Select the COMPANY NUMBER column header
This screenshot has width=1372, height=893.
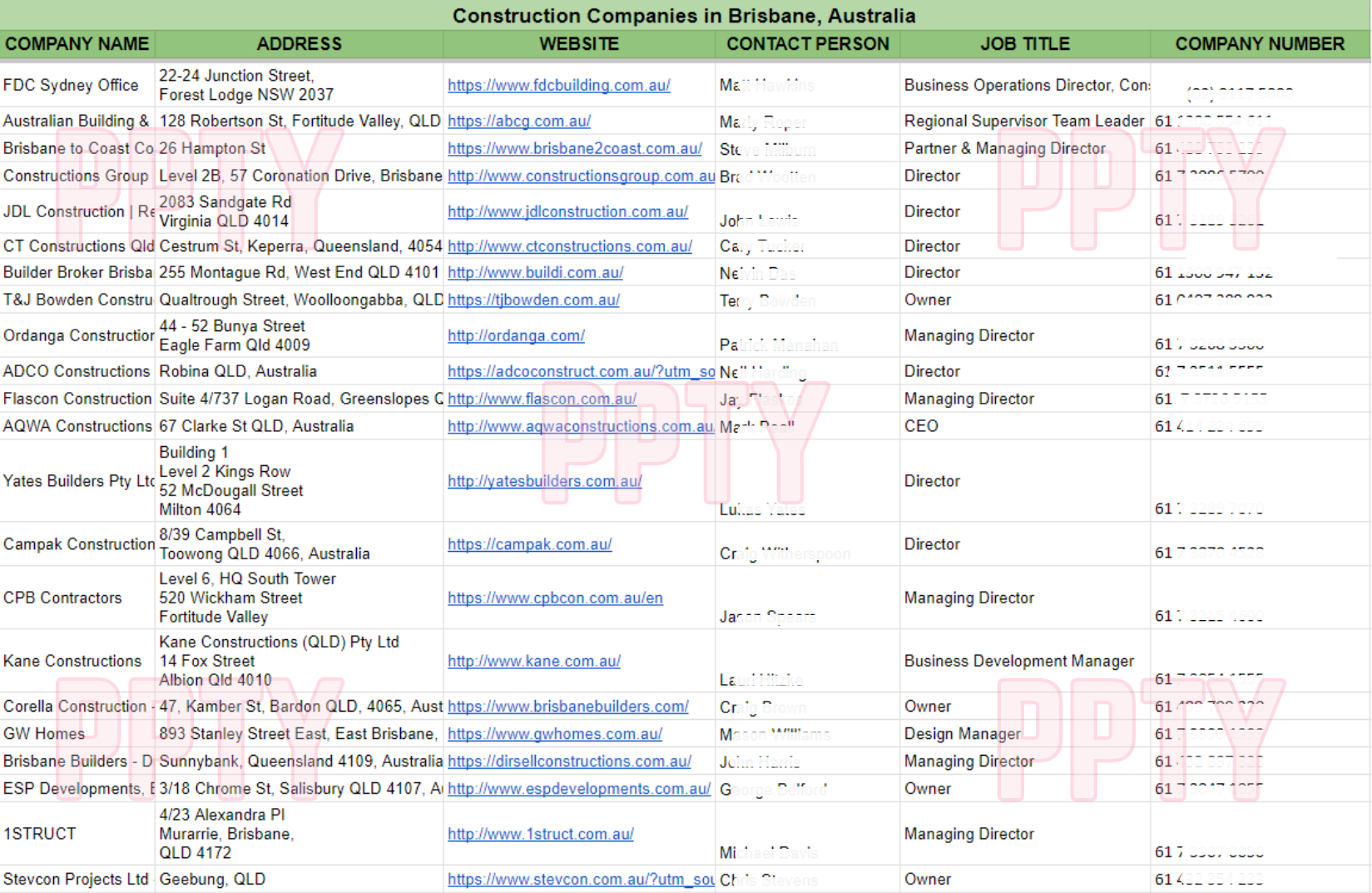pyautogui.click(x=1260, y=44)
